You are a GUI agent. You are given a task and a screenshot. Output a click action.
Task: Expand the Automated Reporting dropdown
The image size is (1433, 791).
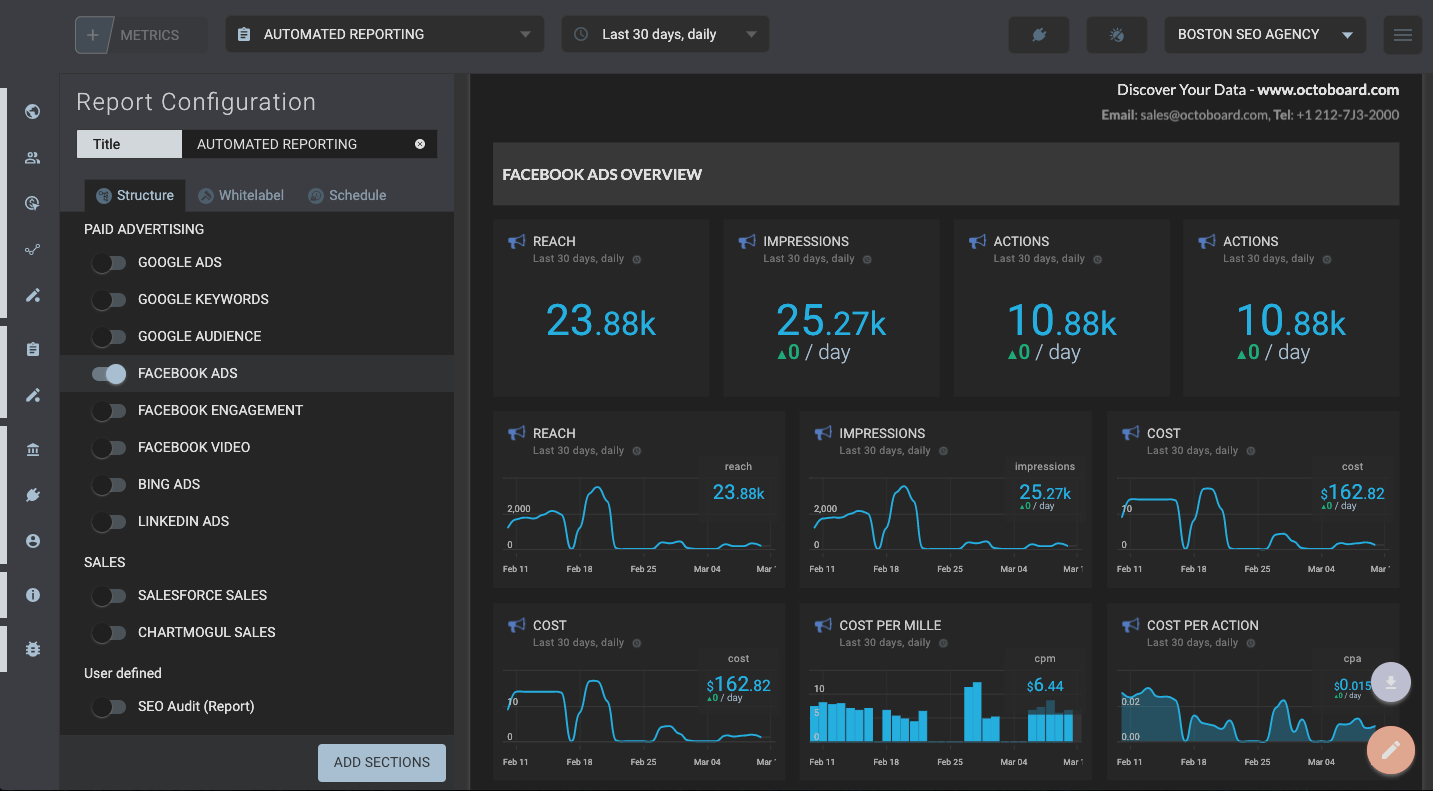point(384,34)
